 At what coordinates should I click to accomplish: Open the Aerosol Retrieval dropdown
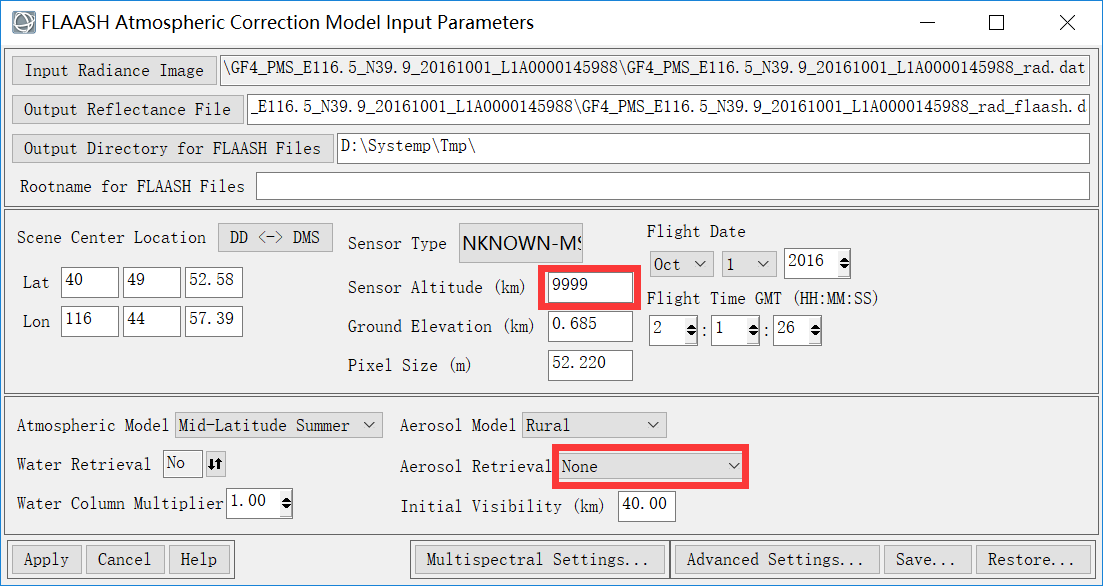pos(651,466)
